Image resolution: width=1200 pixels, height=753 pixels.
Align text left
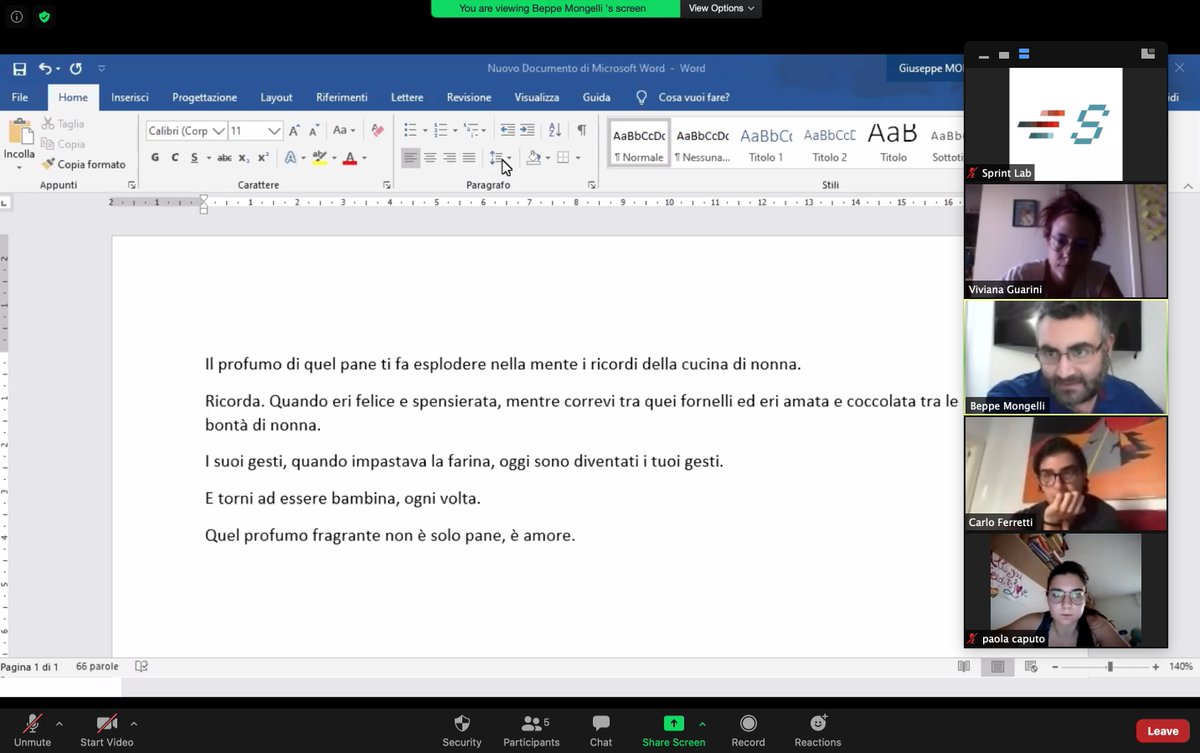coord(410,158)
